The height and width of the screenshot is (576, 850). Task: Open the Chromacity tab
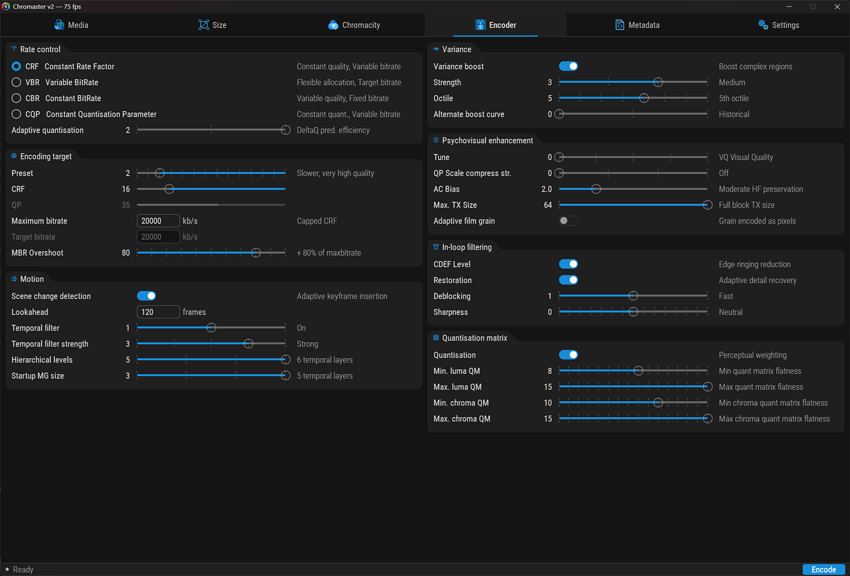pos(354,25)
